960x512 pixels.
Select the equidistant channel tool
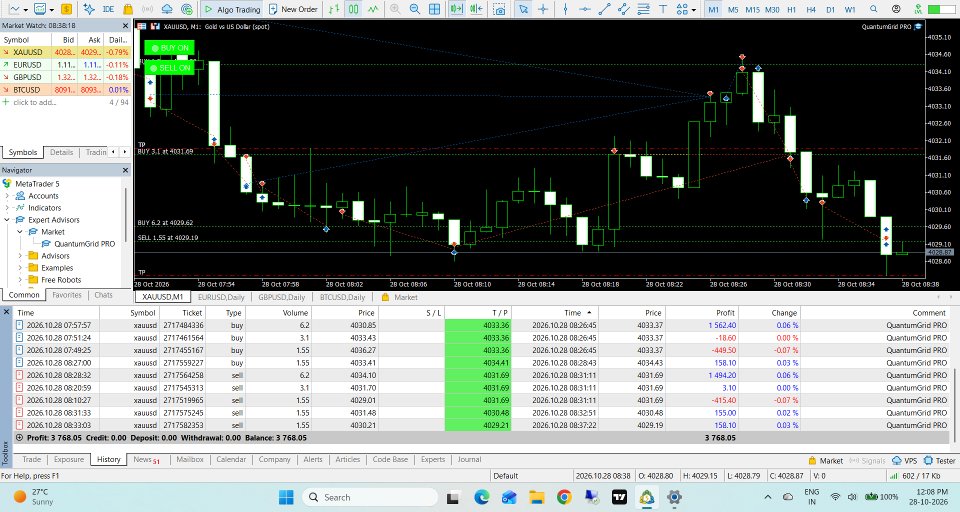pyautogui.click(x=624, y=9)
